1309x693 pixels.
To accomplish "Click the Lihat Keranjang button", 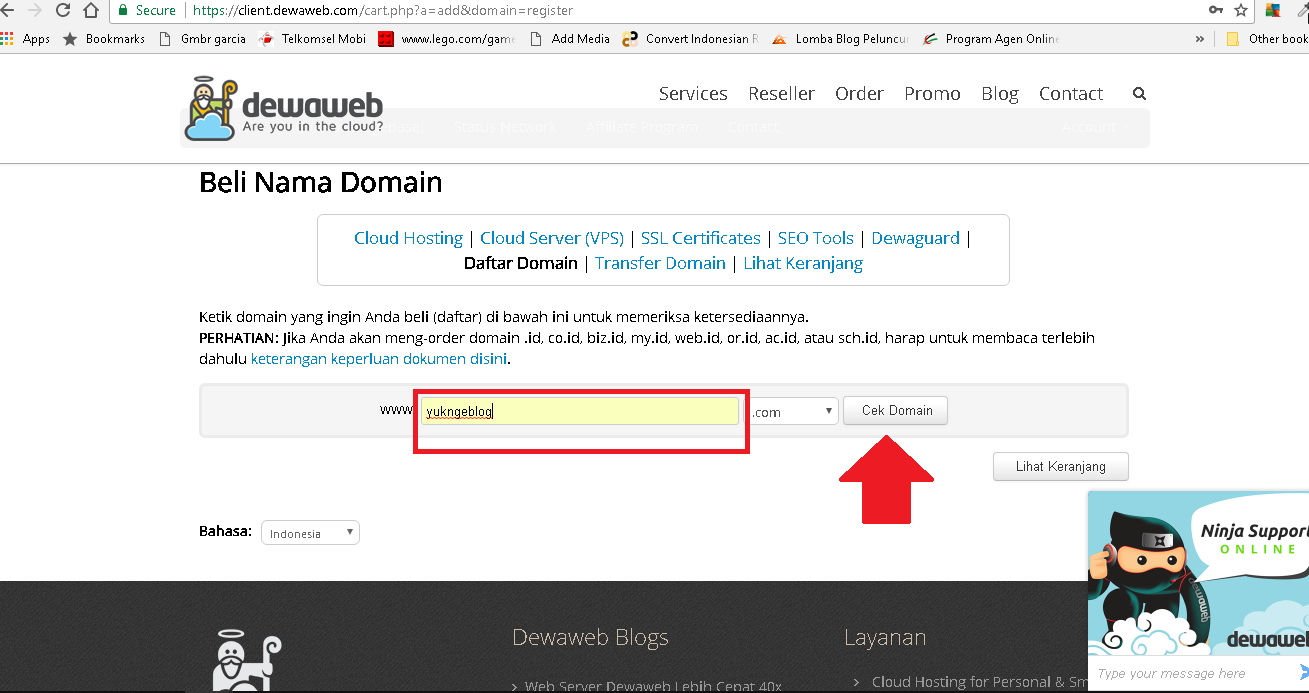I will [x=1061, y=466].
